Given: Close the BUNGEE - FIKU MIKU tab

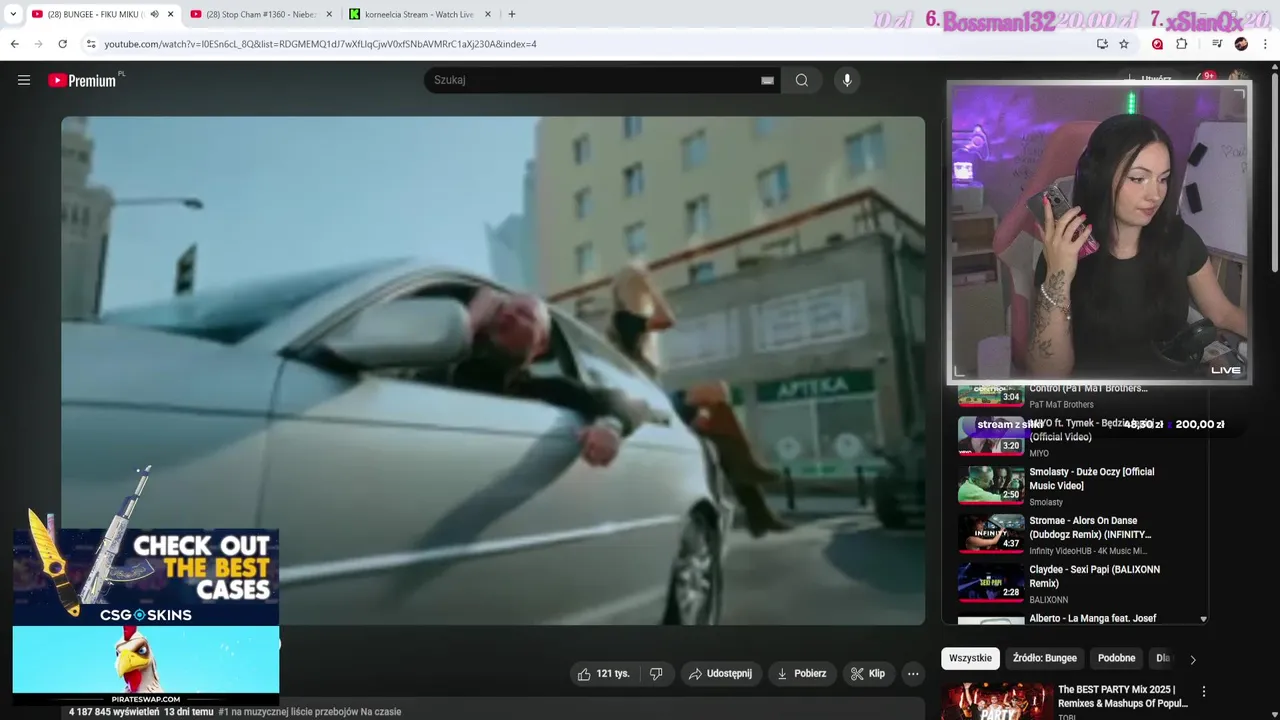Looking at the screenshot, I should [170, 15].
